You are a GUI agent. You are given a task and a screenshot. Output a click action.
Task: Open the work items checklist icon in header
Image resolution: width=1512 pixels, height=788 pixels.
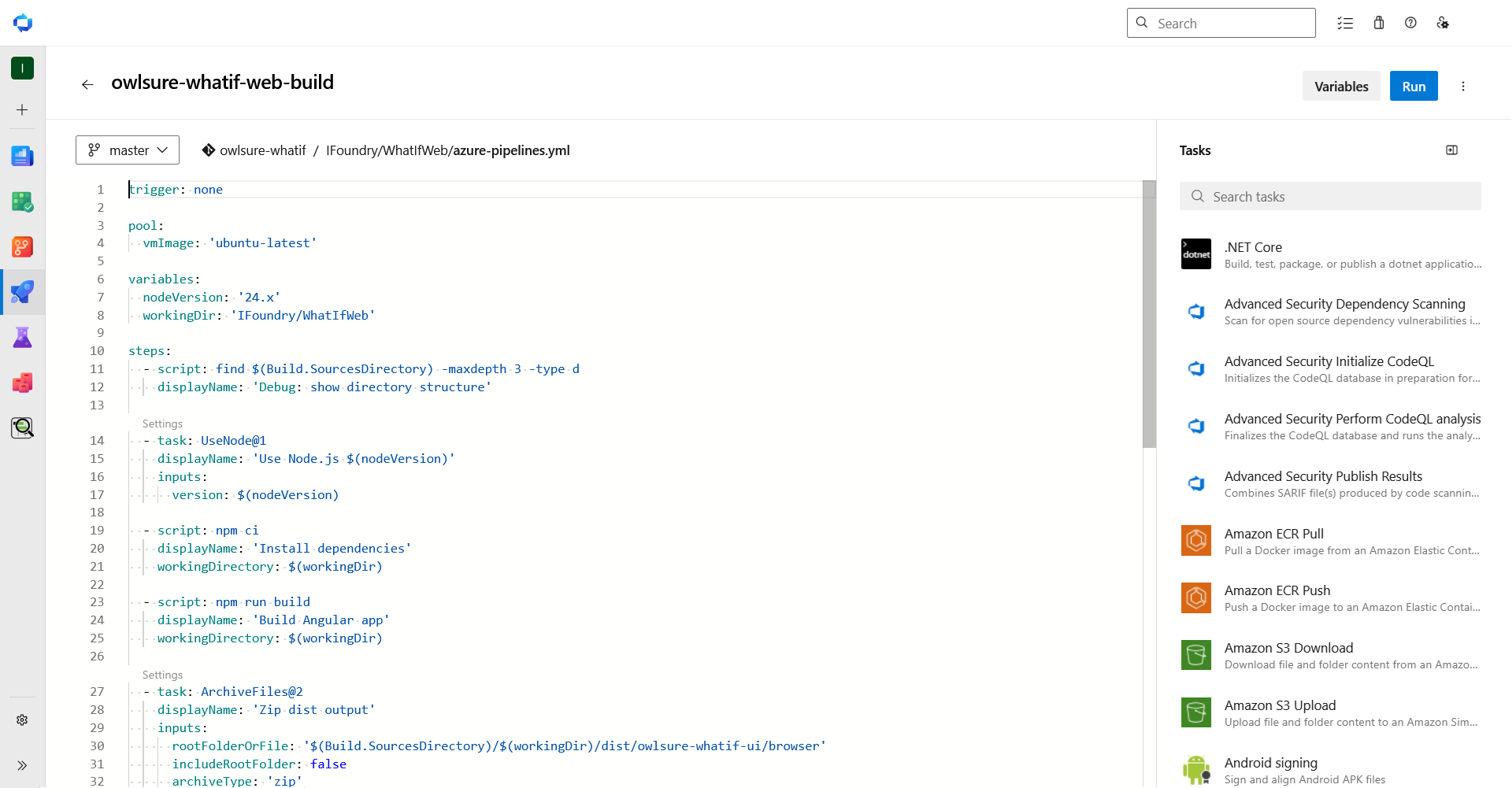pos(1345,23)
